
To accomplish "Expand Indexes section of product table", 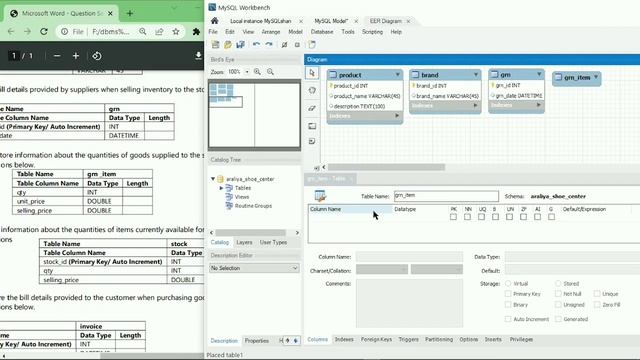I will 397,116.
